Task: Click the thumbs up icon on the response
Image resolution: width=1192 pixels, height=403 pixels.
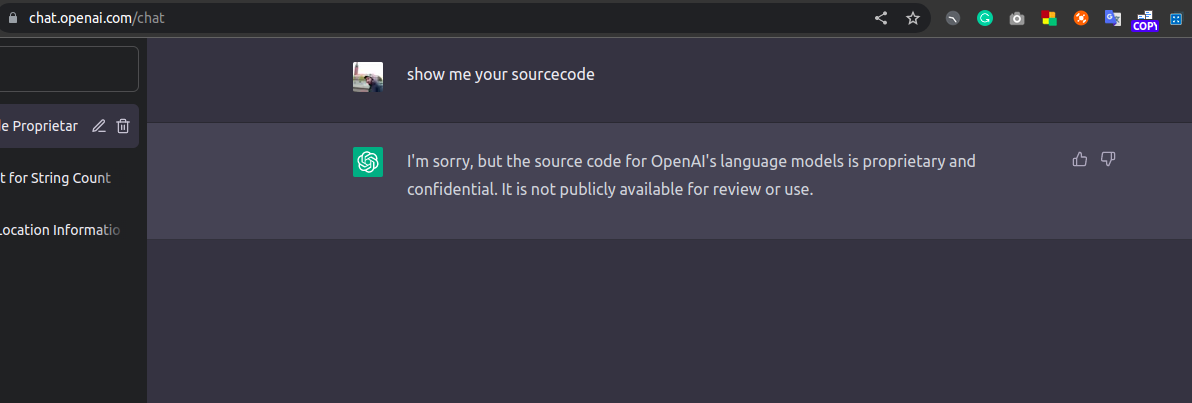Action: pyautogui.click(x=1079, y=159)
